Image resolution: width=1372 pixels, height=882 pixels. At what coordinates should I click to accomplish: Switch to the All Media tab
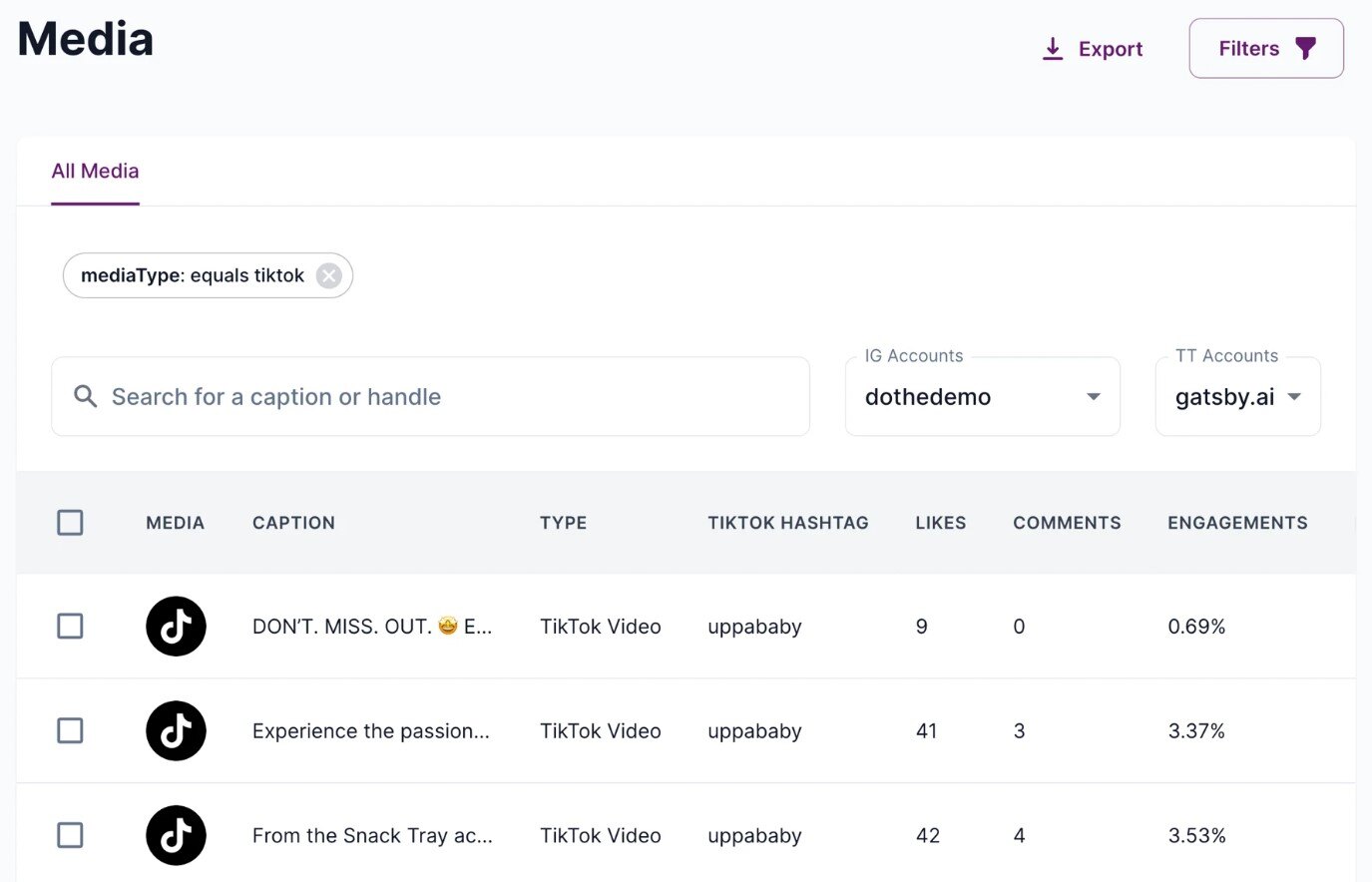click(x=95, y=171)
